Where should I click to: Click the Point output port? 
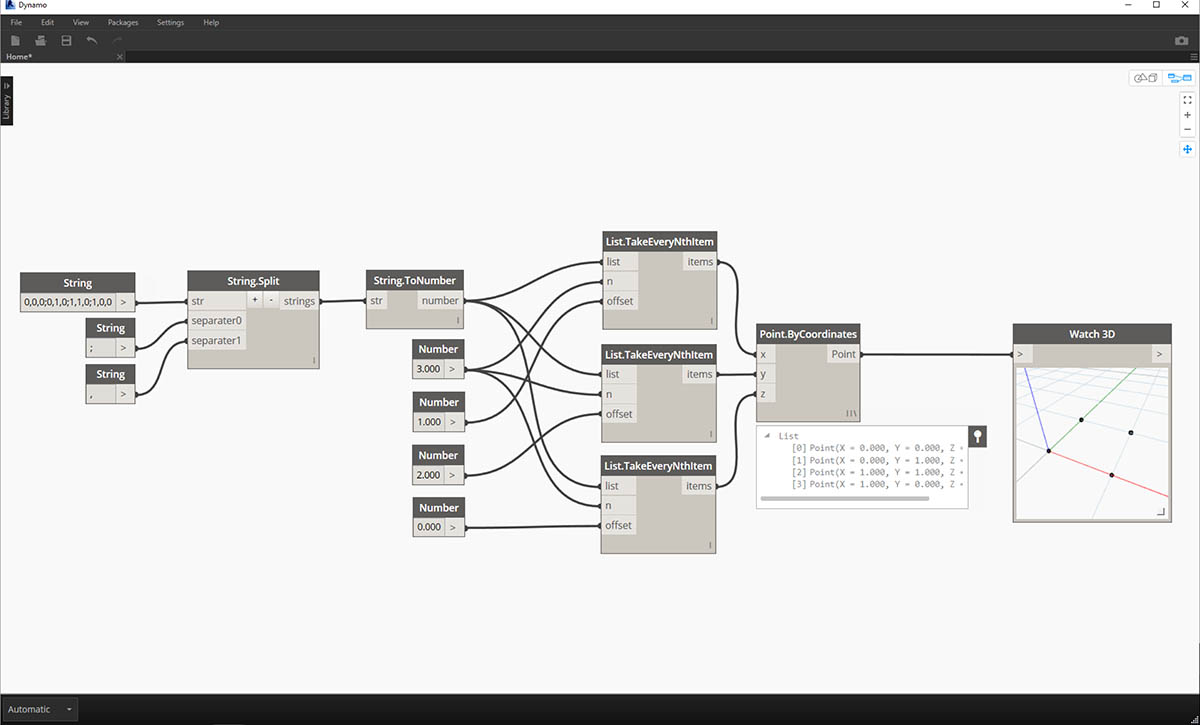843,354
